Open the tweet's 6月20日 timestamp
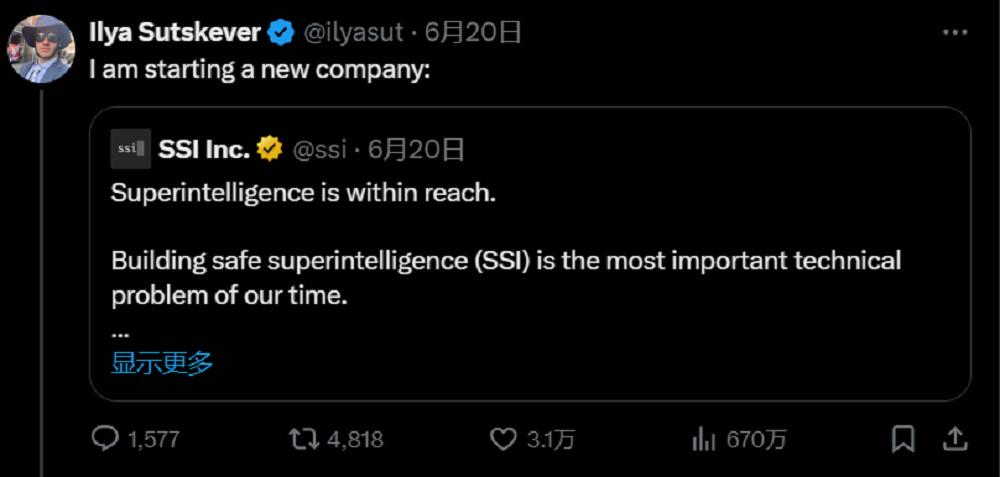This screenshot has width=1000, height=477. click(x=473, y=32)
